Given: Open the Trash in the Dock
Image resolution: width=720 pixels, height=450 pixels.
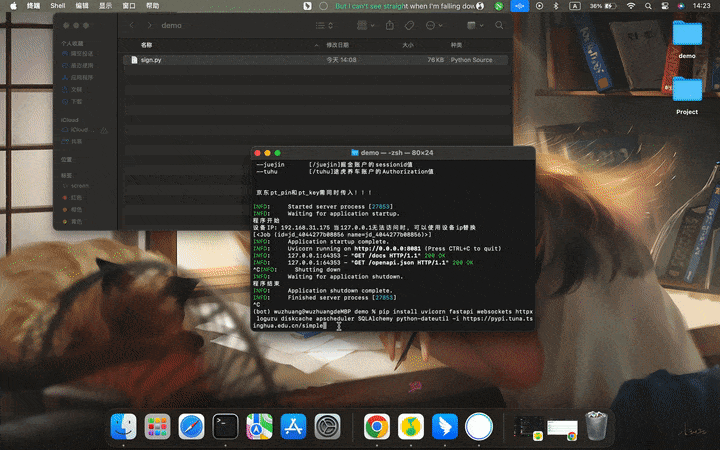Looking at the screenshot, I should point(596,427).
